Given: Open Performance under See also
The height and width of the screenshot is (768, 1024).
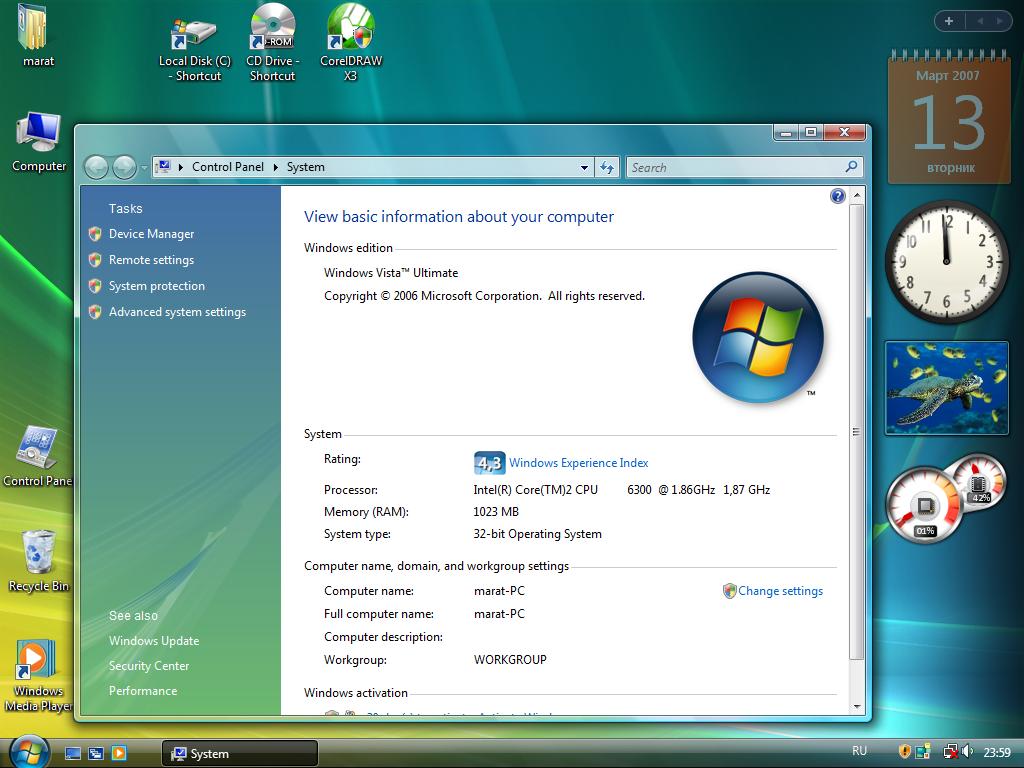Looking at the screenshot, I should (143, 690).
